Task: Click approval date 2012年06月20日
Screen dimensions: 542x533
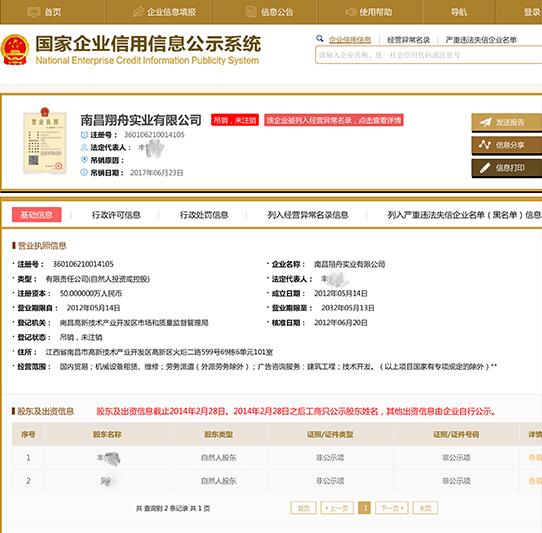Action: pyautogui.click(x=340, y=323)
